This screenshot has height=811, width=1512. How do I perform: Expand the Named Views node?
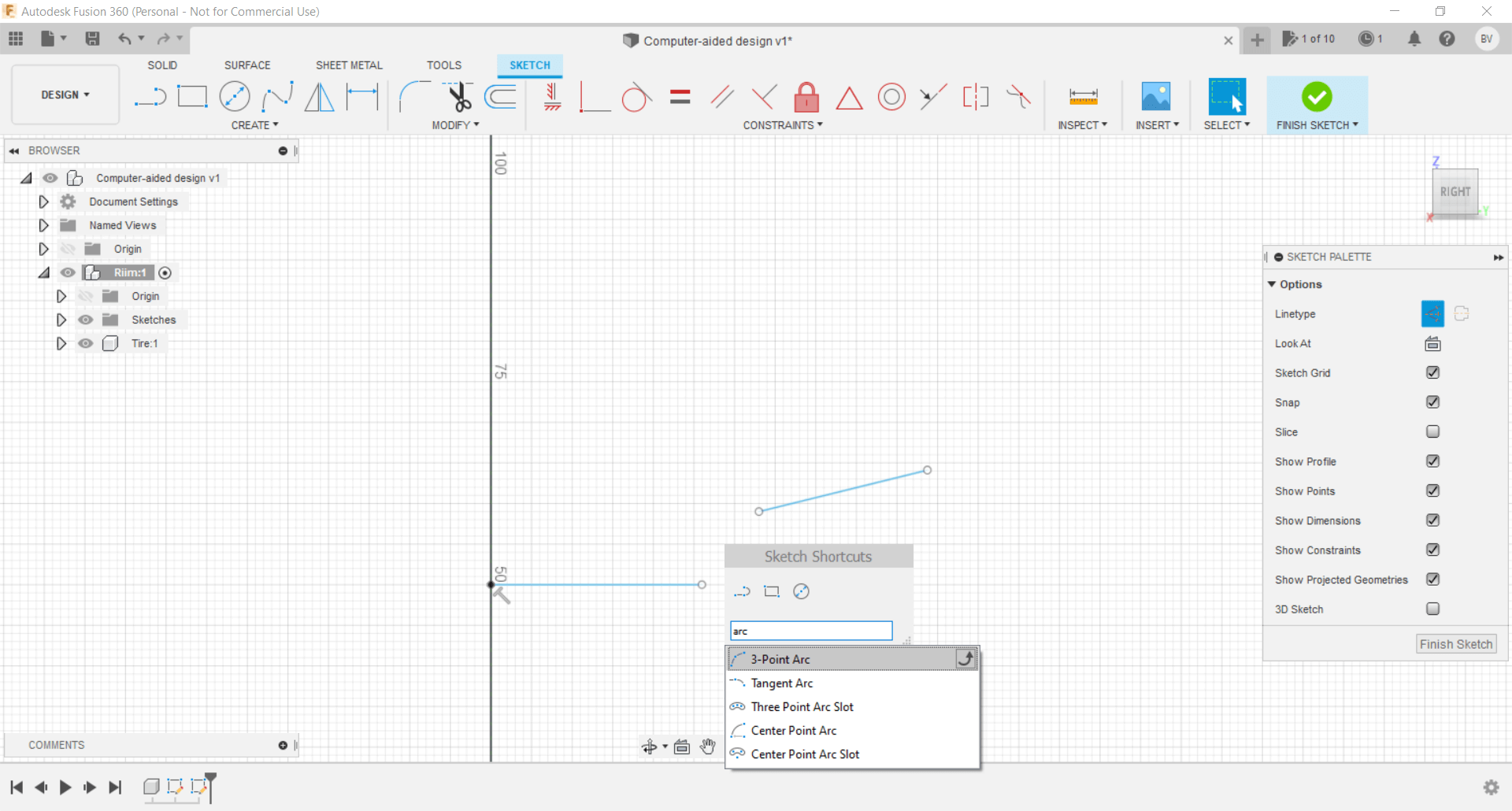(x=43, y=225)
